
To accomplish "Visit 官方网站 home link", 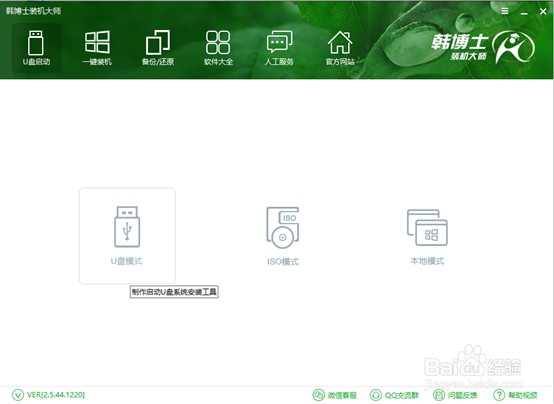I will pyautogui.click(x=340, y=48).
